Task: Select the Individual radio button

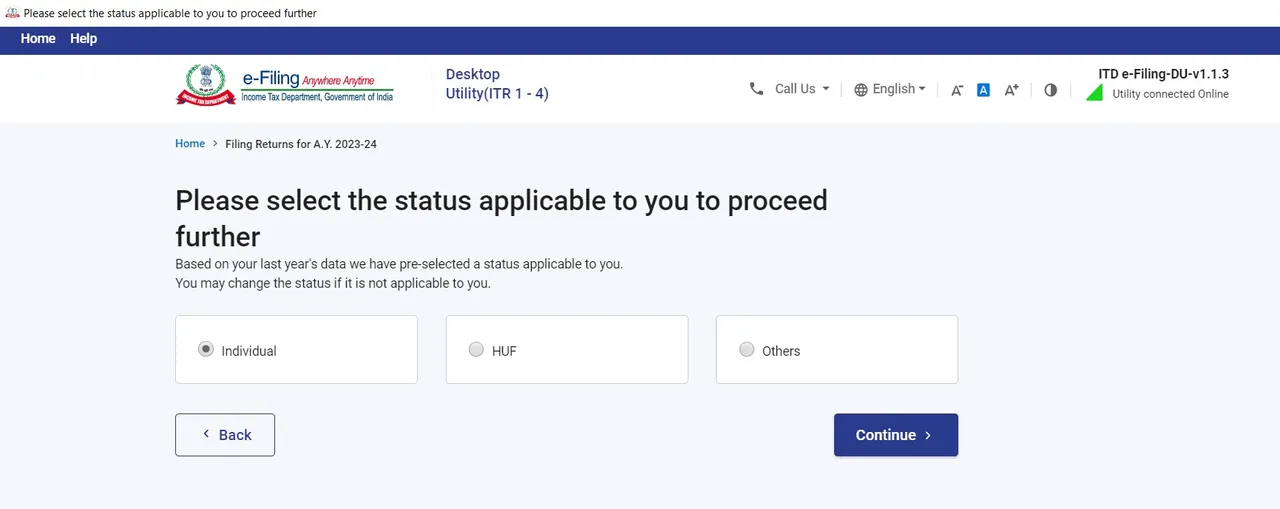Action: 205,349
